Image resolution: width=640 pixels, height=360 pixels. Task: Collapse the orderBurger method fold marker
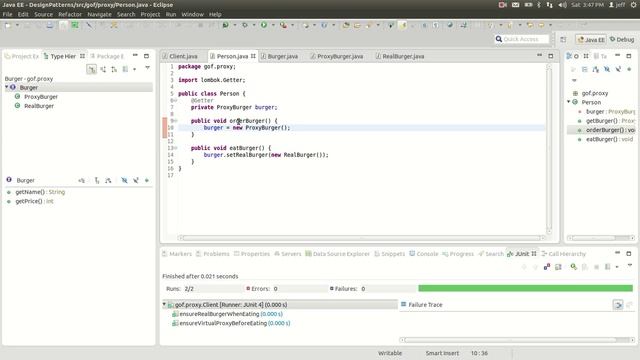(x=176, y=121)
